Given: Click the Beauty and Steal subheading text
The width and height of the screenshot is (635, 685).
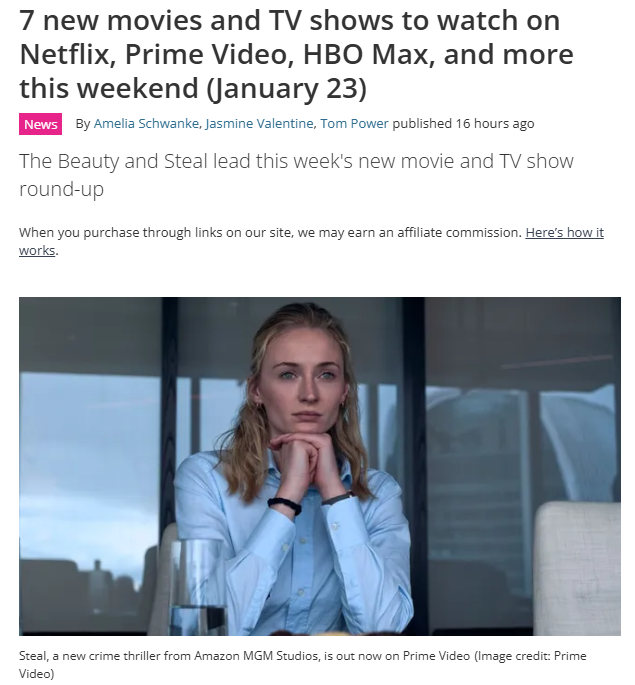Looking at the screenshot, I should 296,175.
